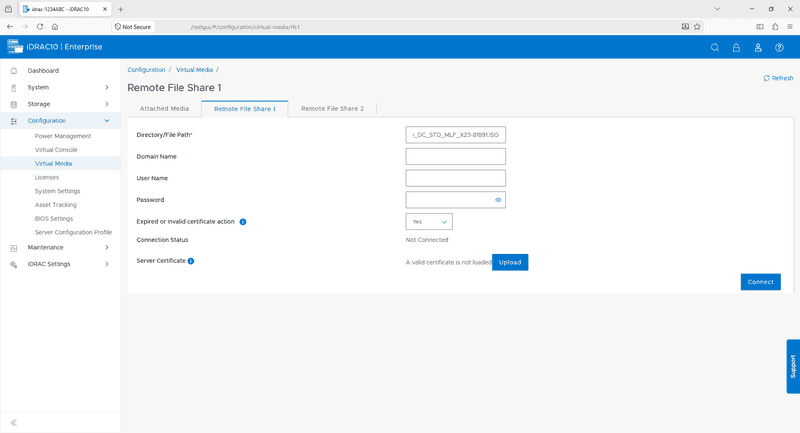Click the Upload certificate button
This screenshot has width=800, height=433.
pyautogui.click(x=510, y=262)
